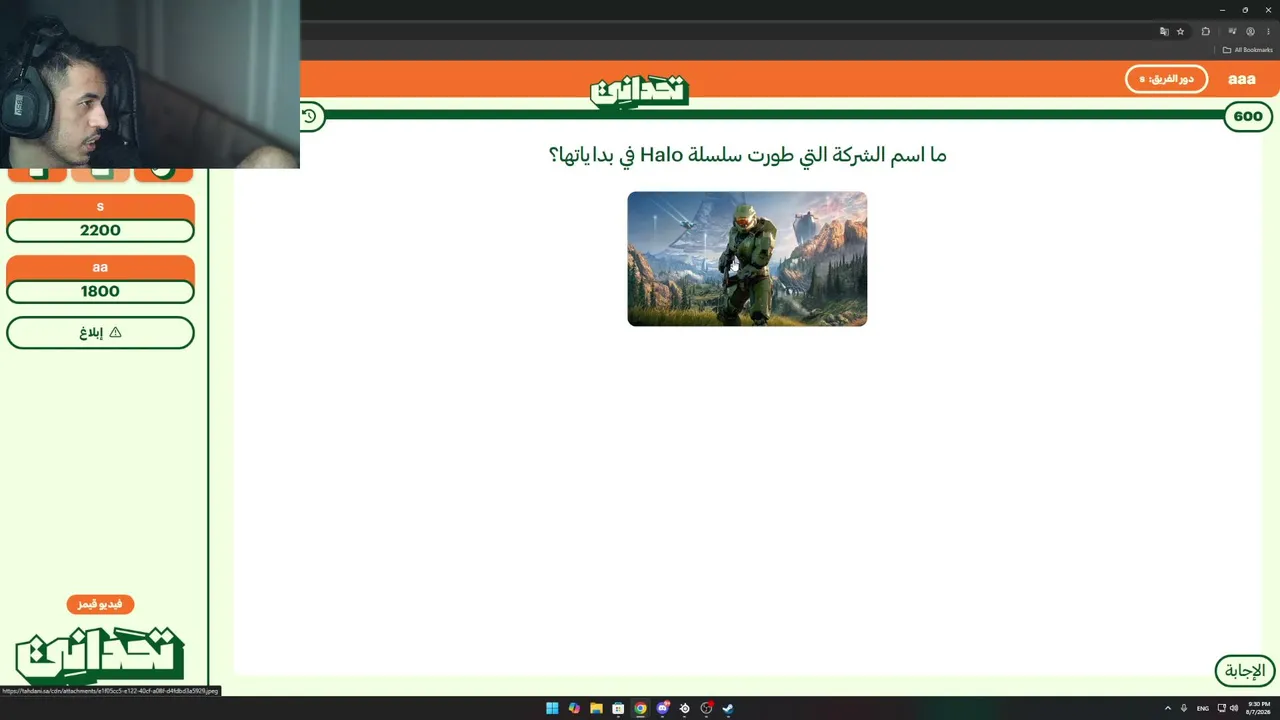Click the team turn indicator دور الفريق
The width and height of the screenshot is (1280, 720).
click(1166, 79)
